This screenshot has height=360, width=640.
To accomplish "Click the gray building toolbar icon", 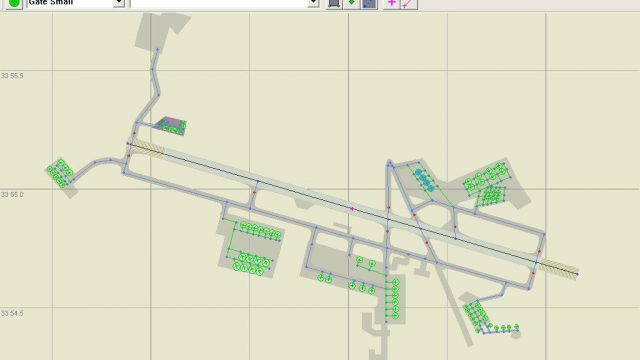I will click(334, 3).
